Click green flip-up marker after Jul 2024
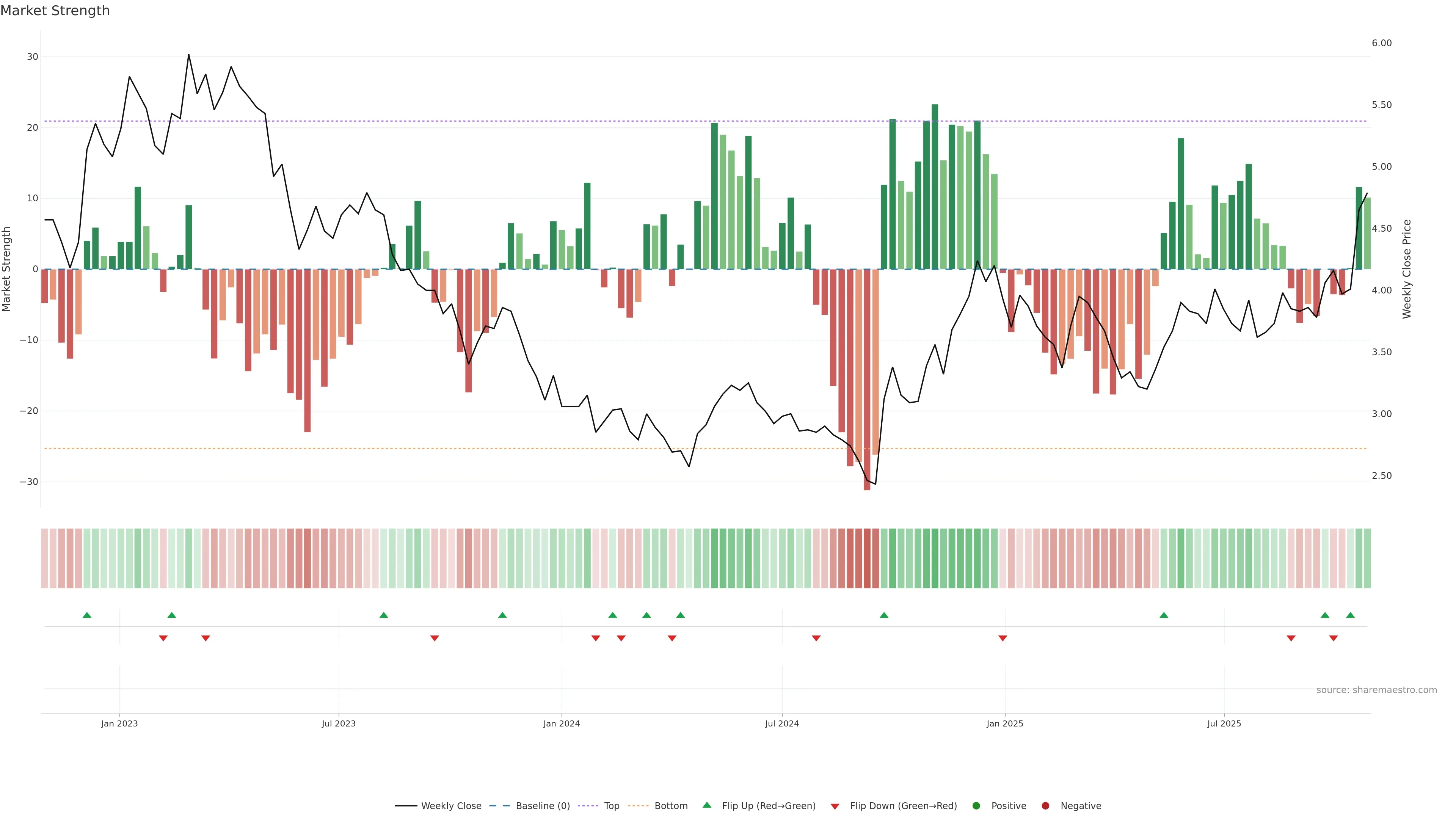 point(884,615)
